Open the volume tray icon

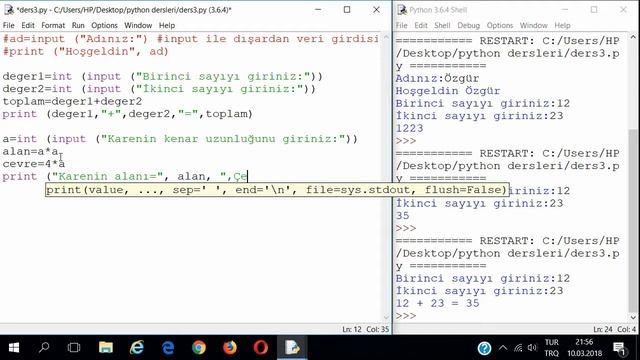coord(532,348)
